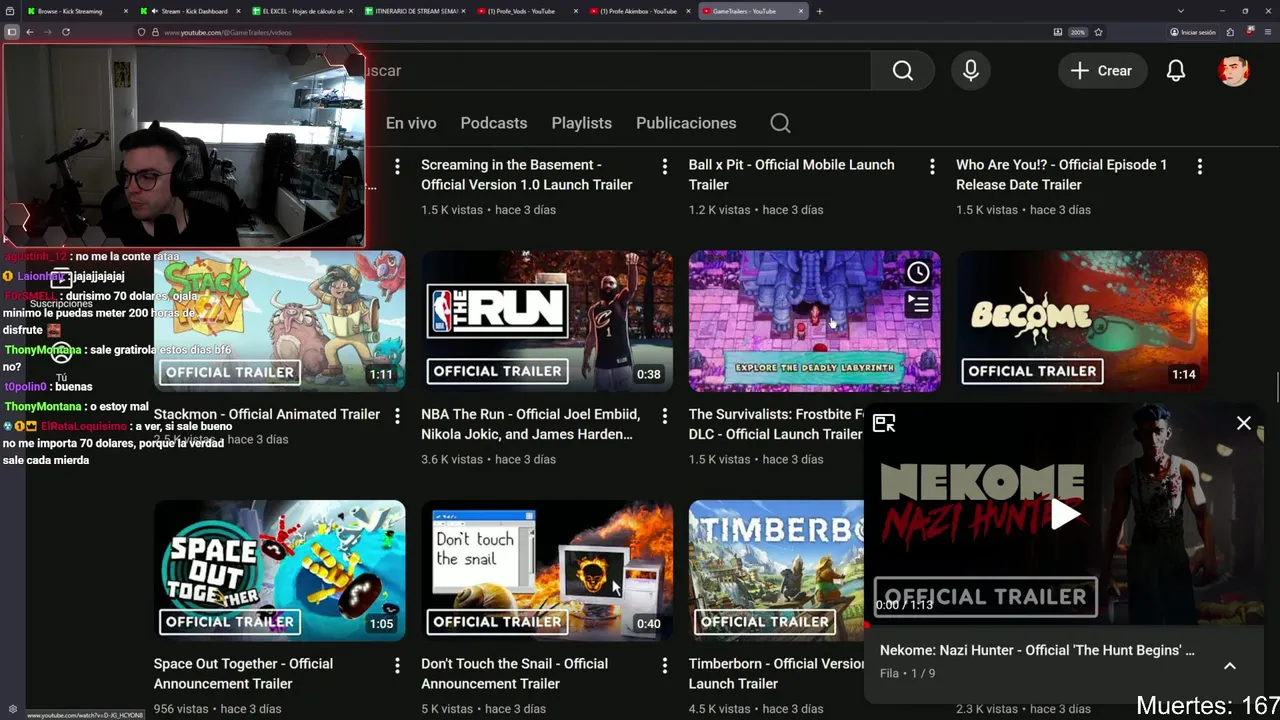Open the Timberborn thumbnail
Viewport: 1280px width, 720px height.
coord(776,571)
